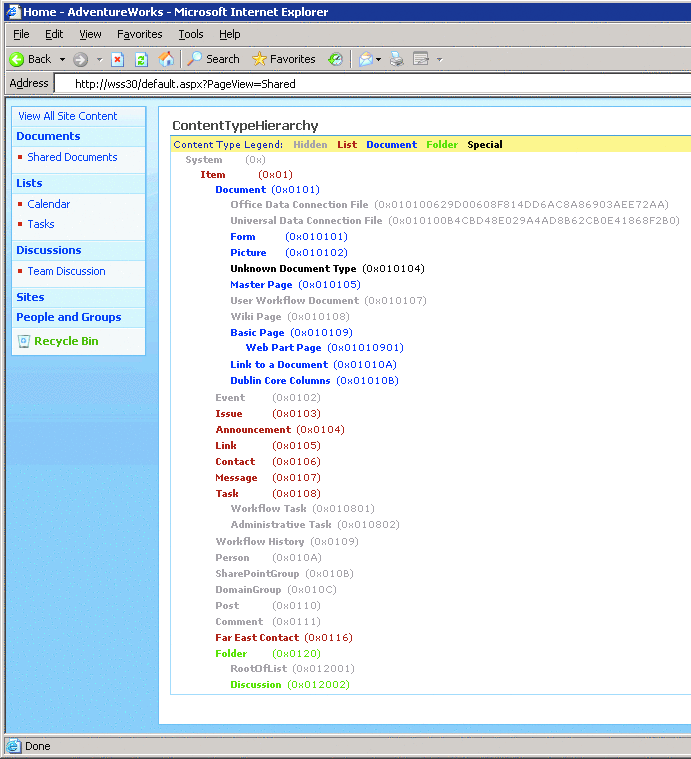Click 'Unknown Document Type' entry

coord(293,269)
